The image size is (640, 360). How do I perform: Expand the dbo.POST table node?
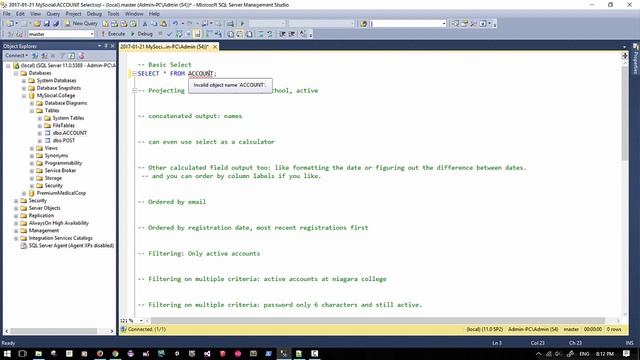(x=40, y=140)
